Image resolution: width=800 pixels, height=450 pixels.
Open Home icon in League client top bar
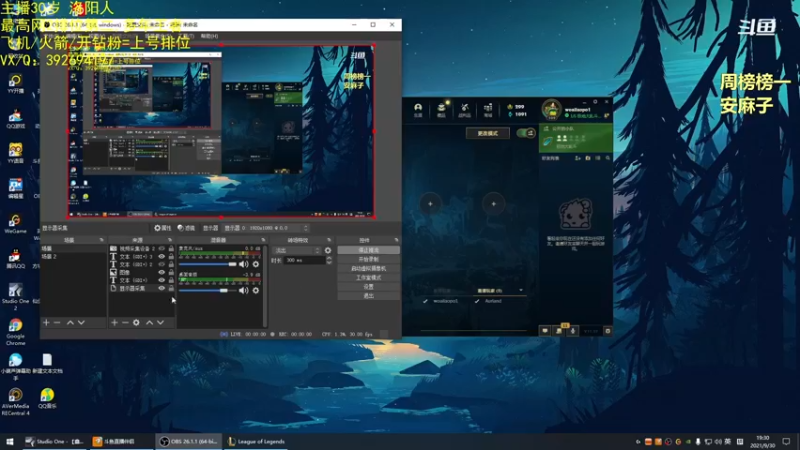tap(418, 110)
